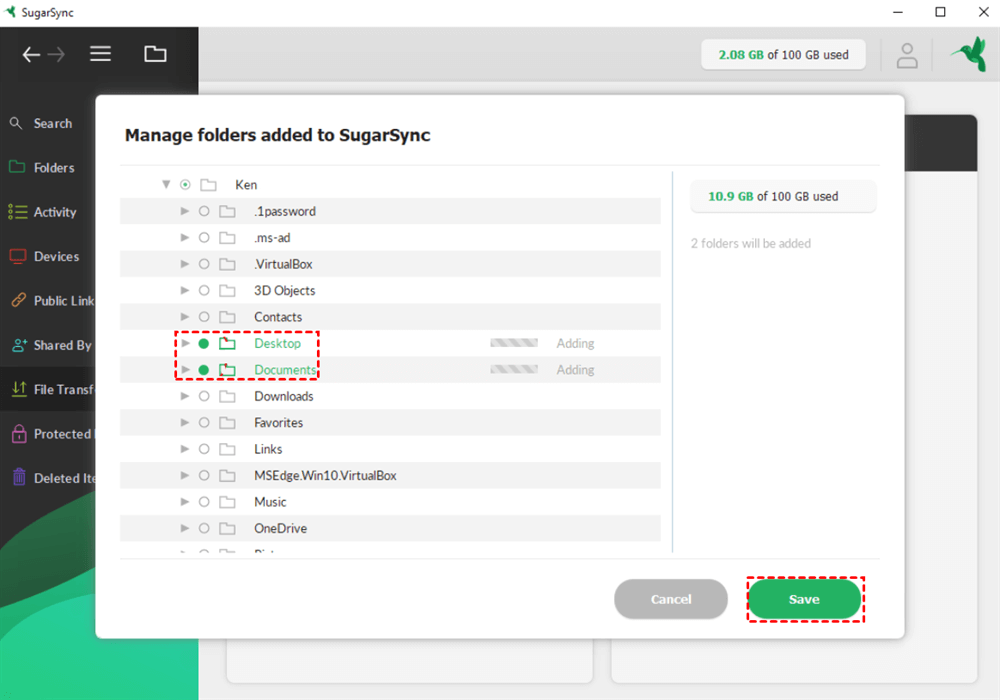The height and width of the screenshot is (700, 1000).
Task: Expand the OneDrive folder arrow
Action: 184,529
